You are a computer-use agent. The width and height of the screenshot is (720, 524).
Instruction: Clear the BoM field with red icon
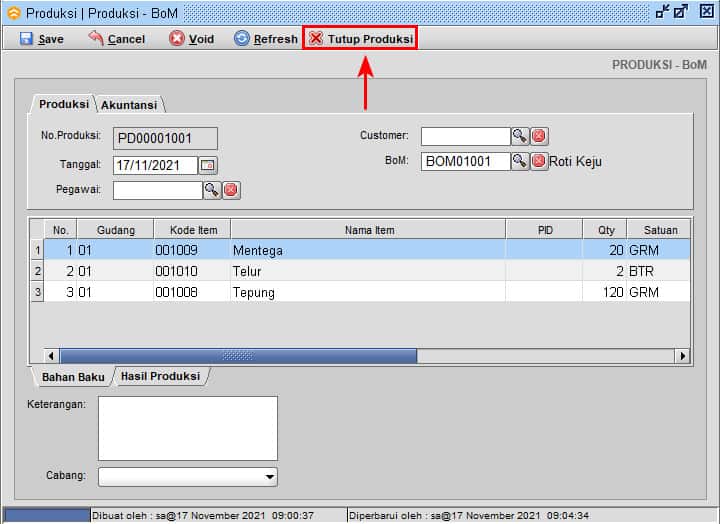click(x=540, y=161)
